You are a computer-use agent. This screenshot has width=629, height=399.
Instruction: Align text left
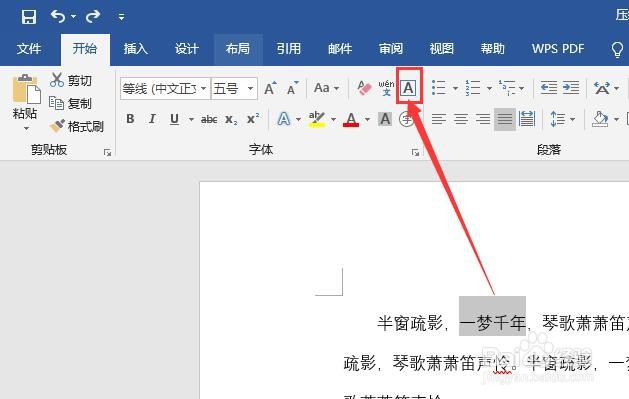point(439,119)
